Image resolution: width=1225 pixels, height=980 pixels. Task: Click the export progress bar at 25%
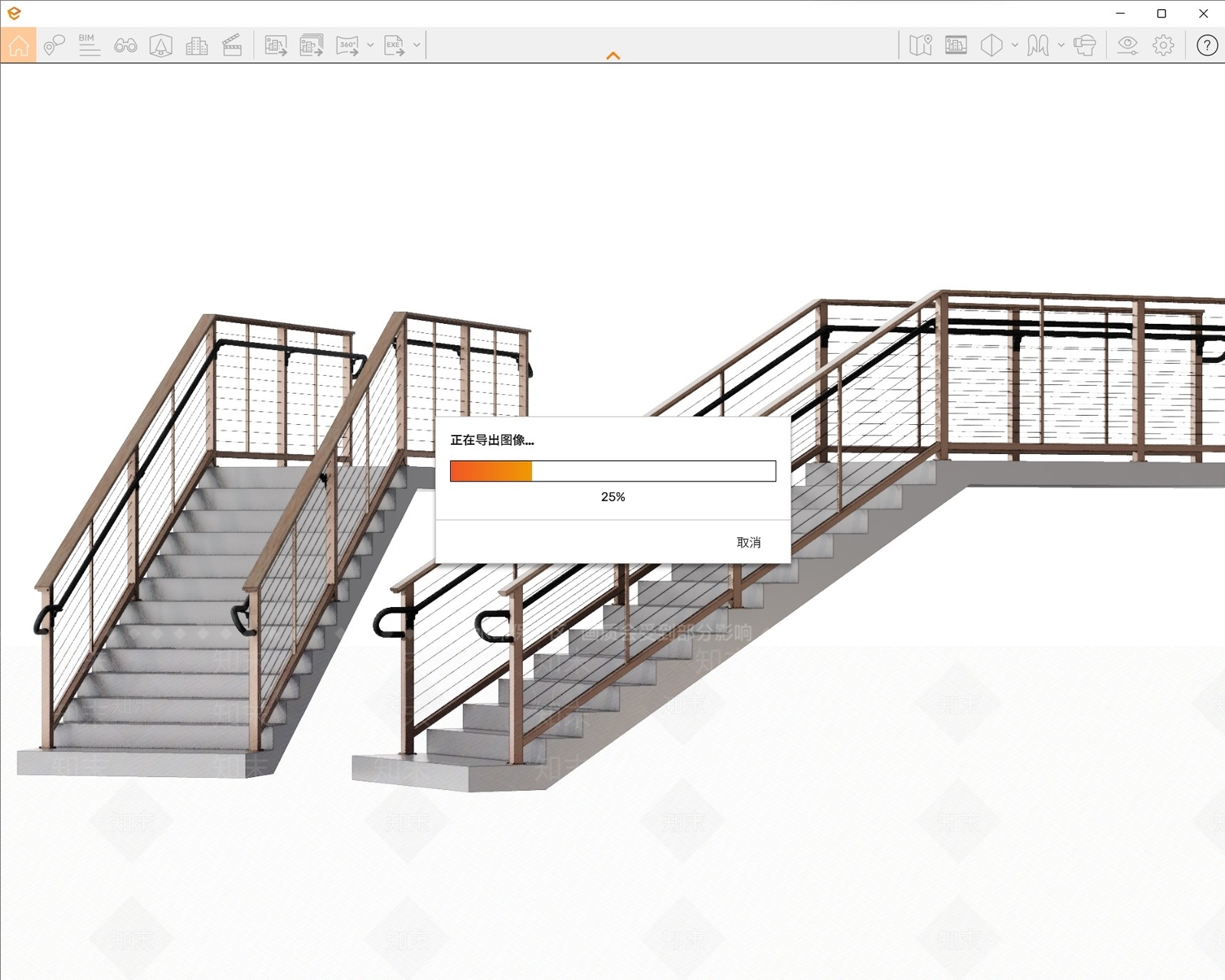tap(613, 471)
